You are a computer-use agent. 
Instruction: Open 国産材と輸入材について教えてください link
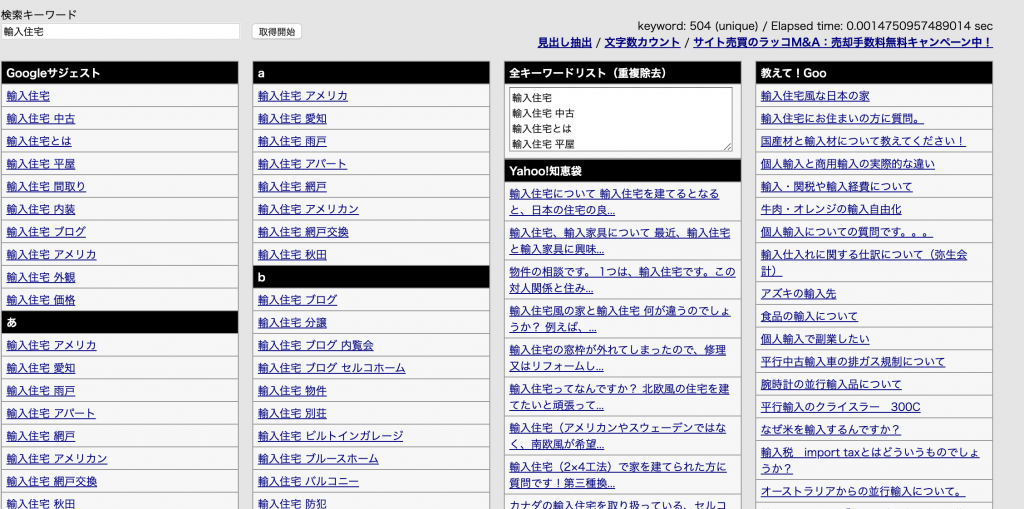[x=863, y=141]
